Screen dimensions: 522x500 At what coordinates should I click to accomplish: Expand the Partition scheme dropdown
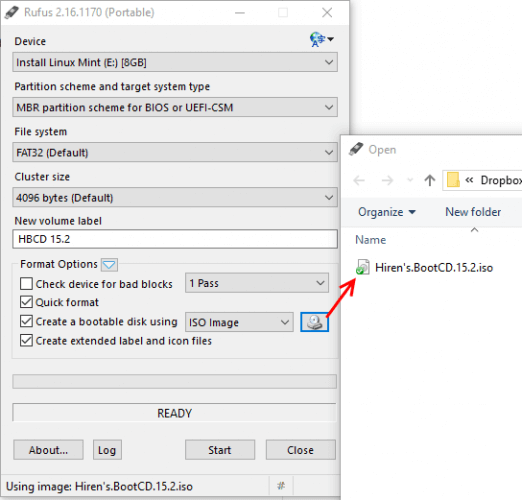coord(175,107)
